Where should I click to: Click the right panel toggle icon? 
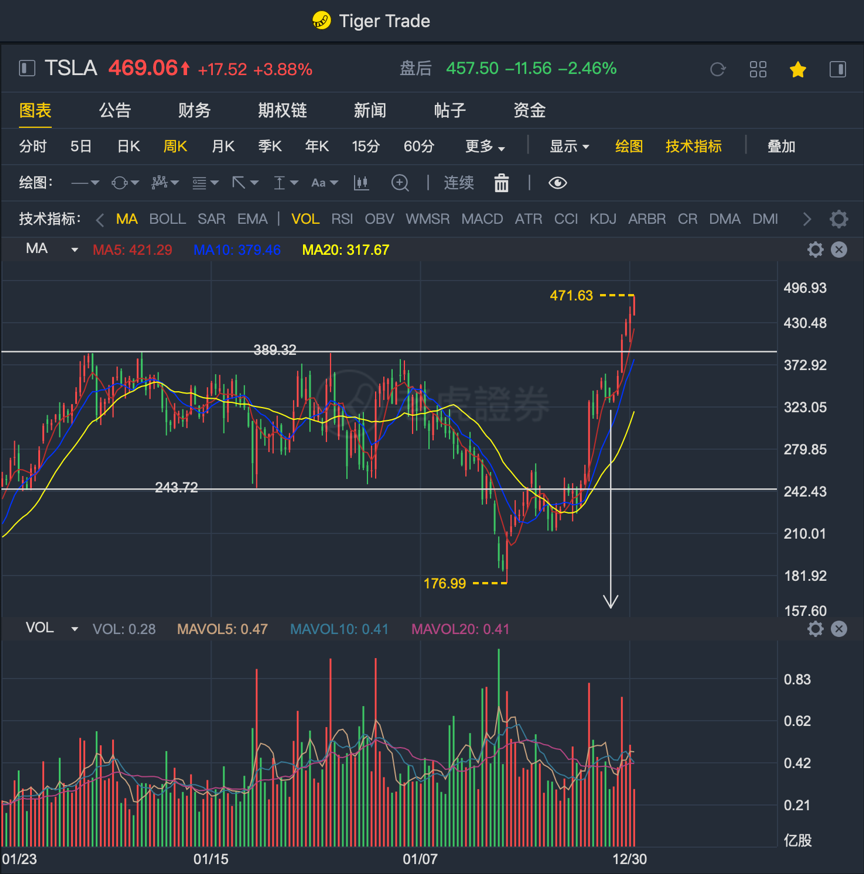(x=838, y=69)
